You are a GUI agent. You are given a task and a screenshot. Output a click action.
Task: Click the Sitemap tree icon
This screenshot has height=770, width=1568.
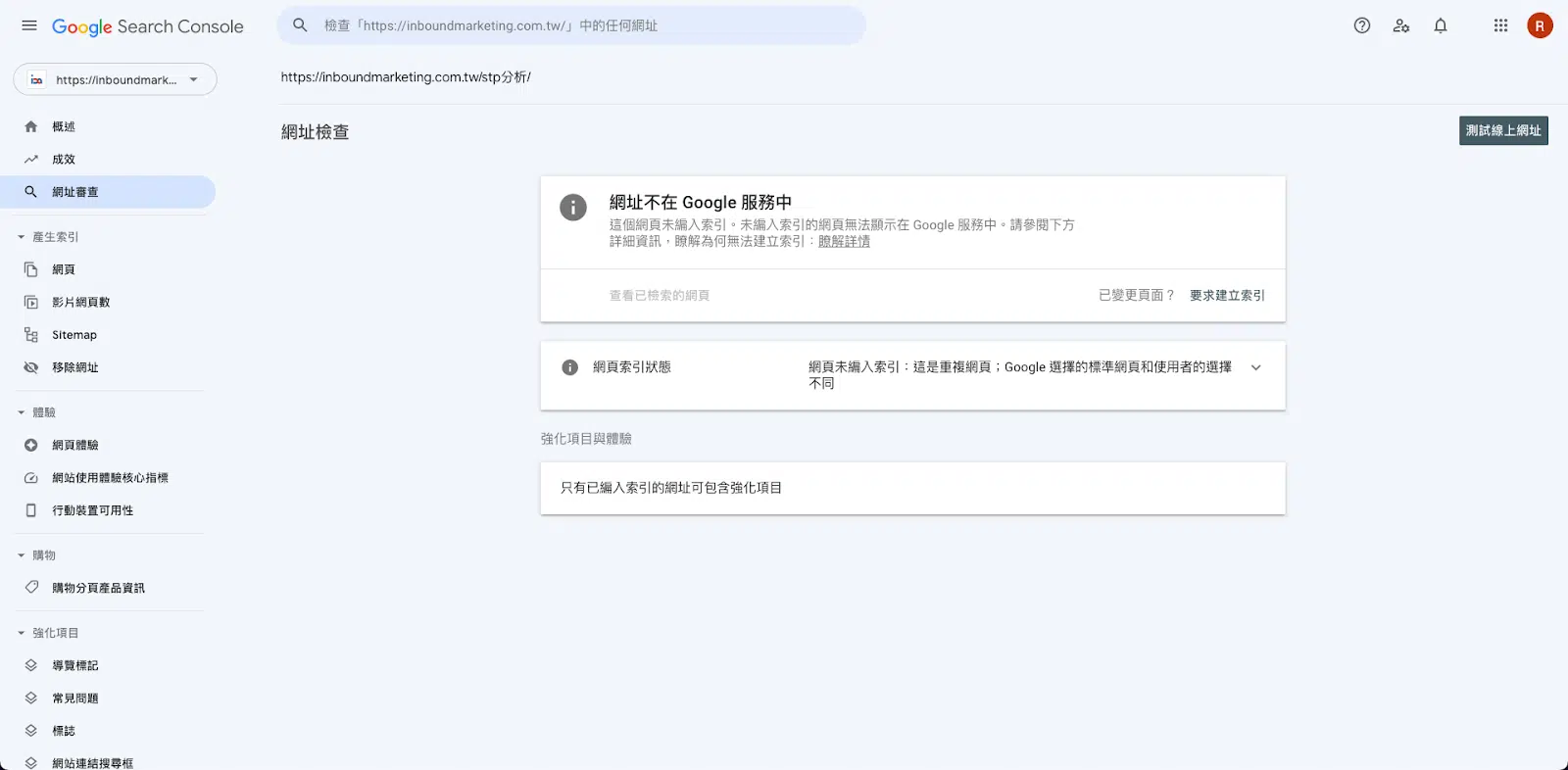pos(31,335)
